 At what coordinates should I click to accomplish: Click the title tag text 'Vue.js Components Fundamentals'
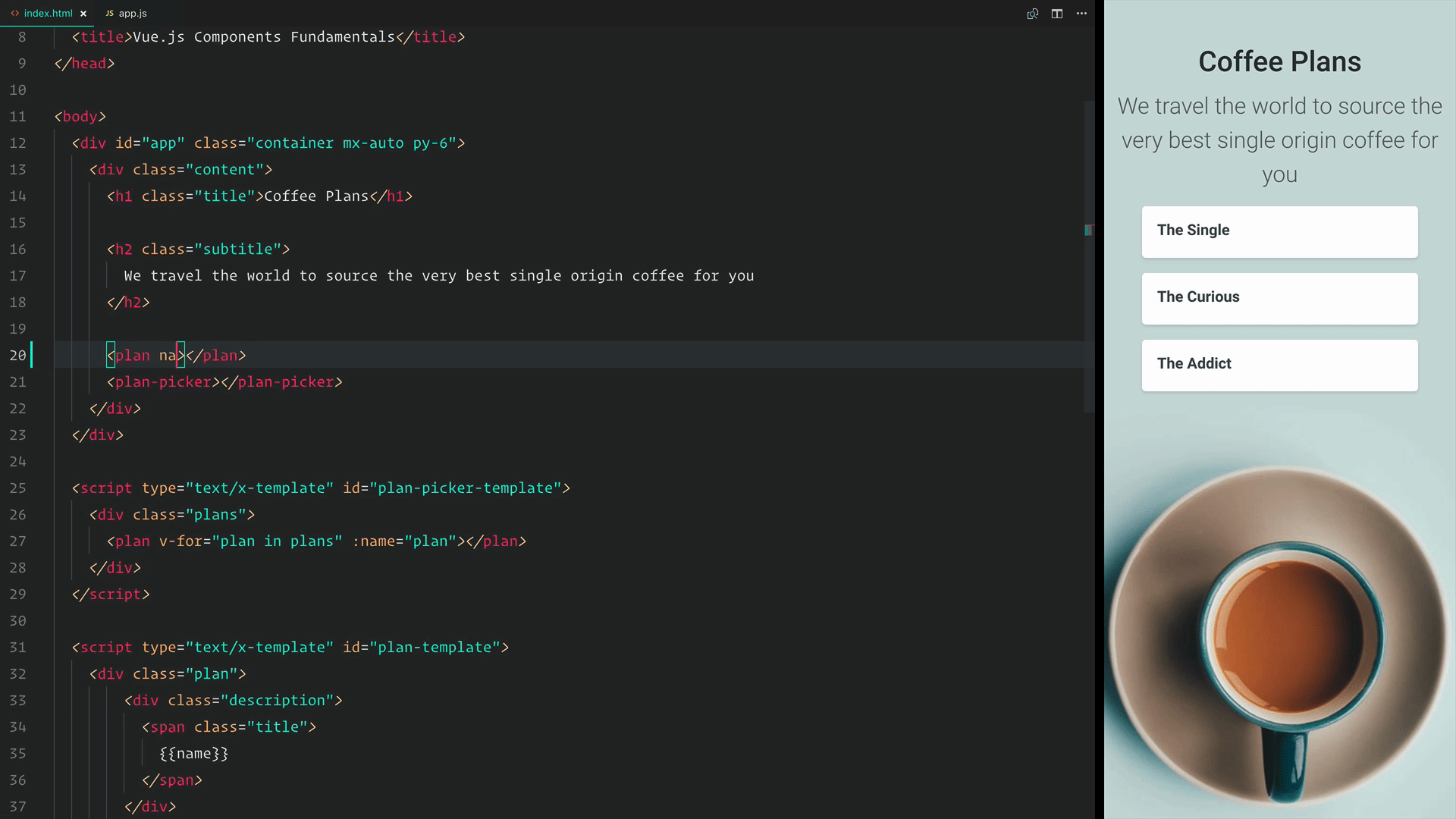264,36
